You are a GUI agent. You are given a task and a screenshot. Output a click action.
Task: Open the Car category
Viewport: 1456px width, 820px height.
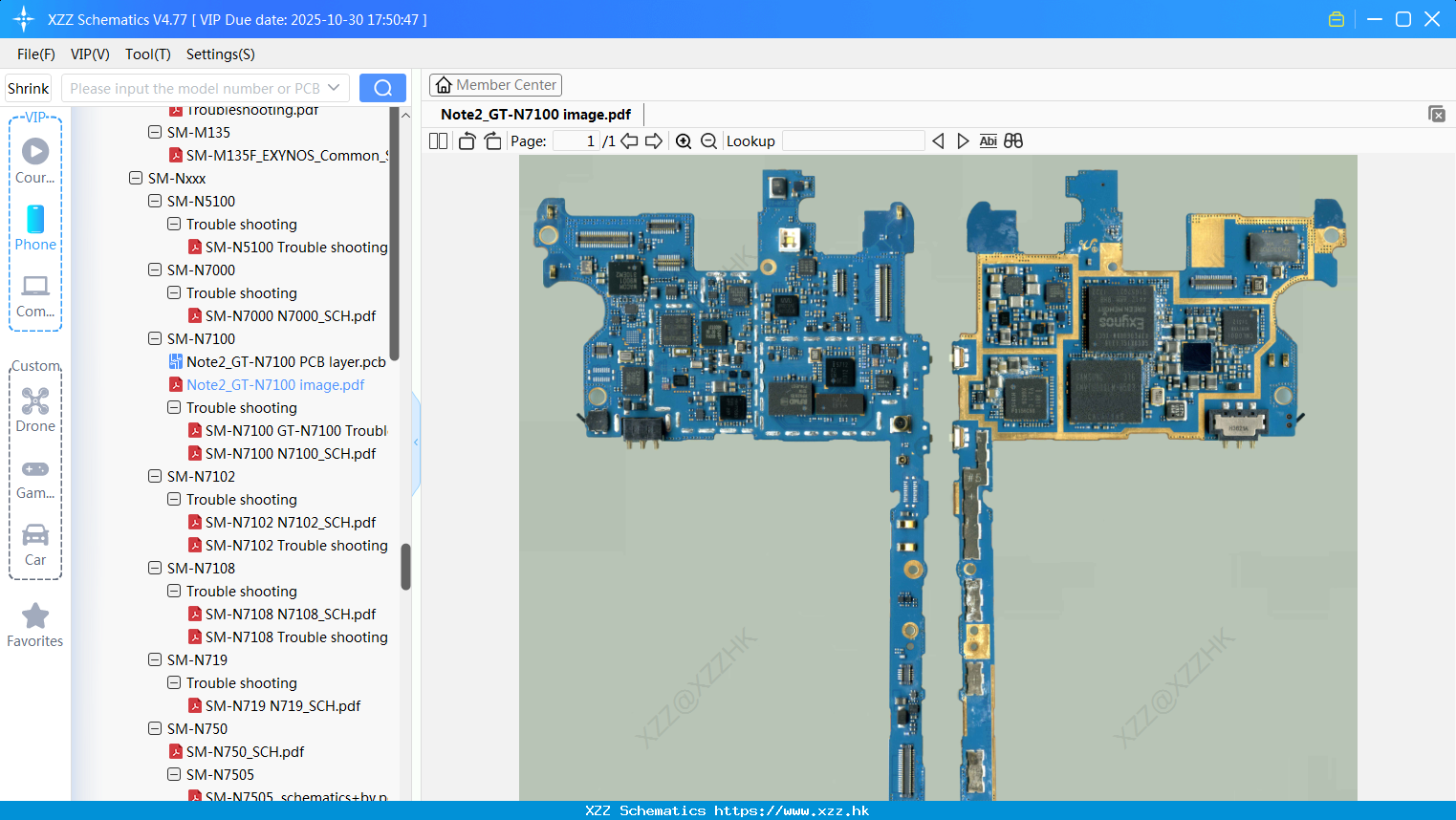[x=35, y=534]
